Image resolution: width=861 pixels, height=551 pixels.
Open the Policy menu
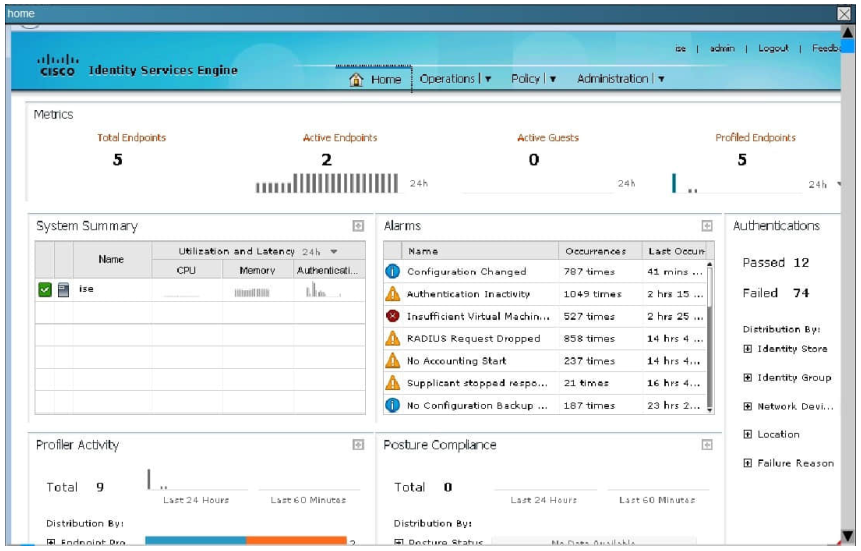pyautogui.click(x=525, y=79)
